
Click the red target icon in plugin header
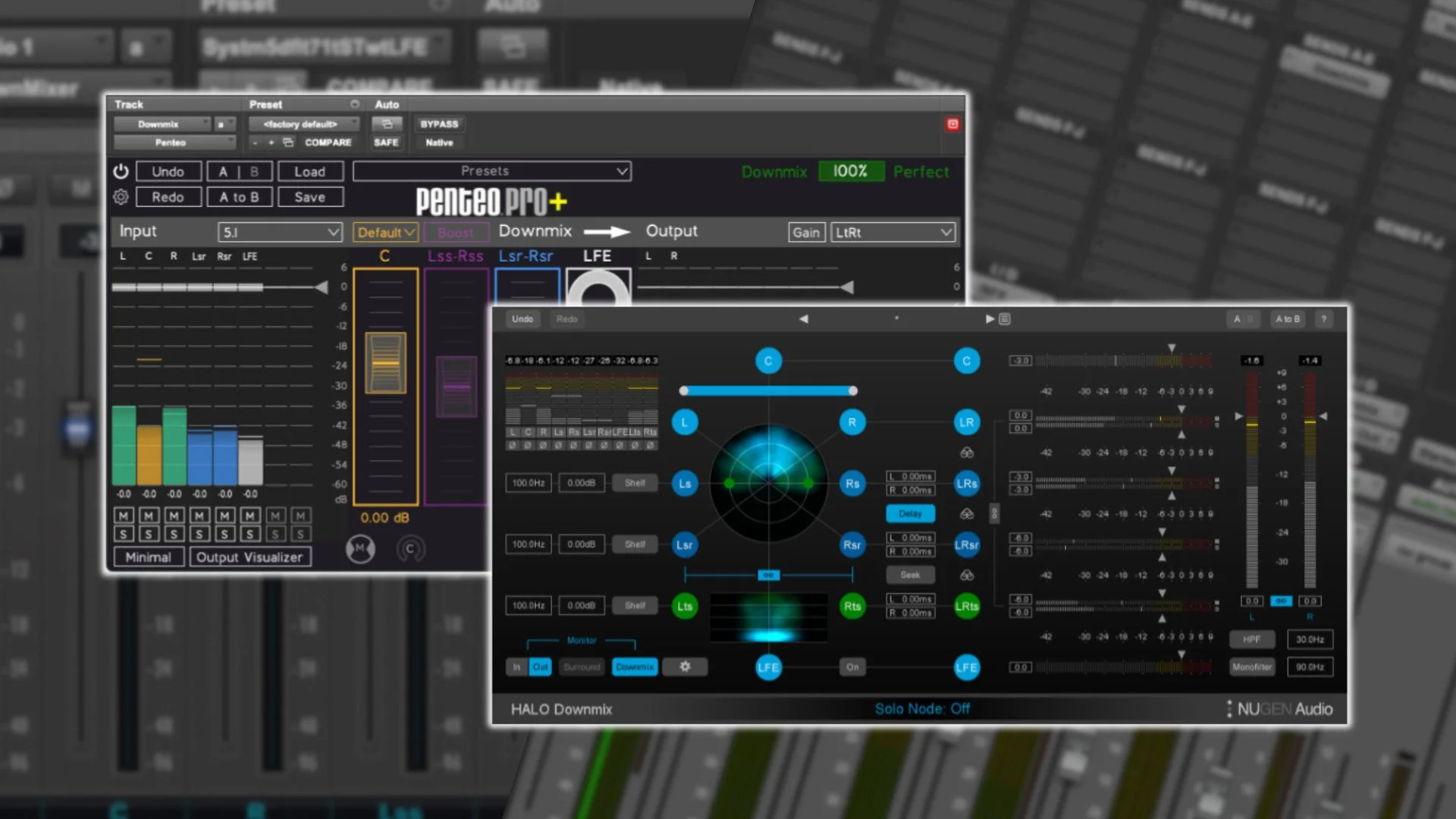(952, 124)
